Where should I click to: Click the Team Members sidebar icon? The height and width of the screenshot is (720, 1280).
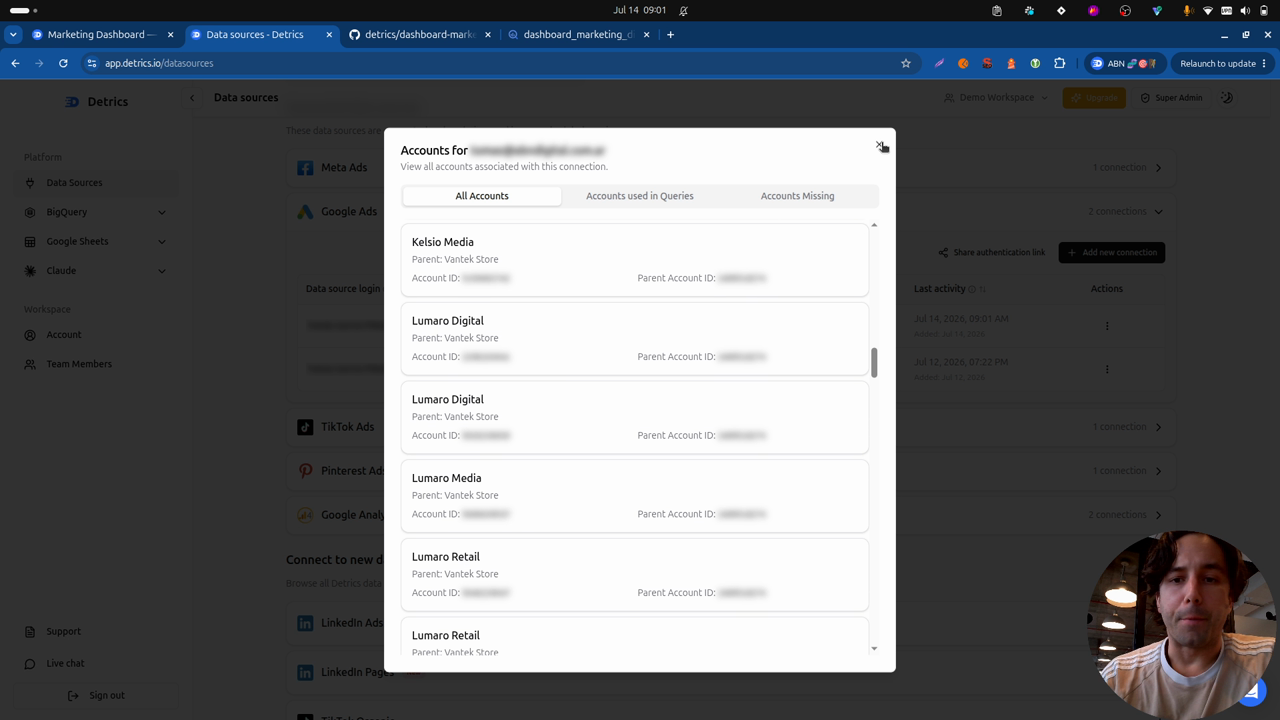30,364
